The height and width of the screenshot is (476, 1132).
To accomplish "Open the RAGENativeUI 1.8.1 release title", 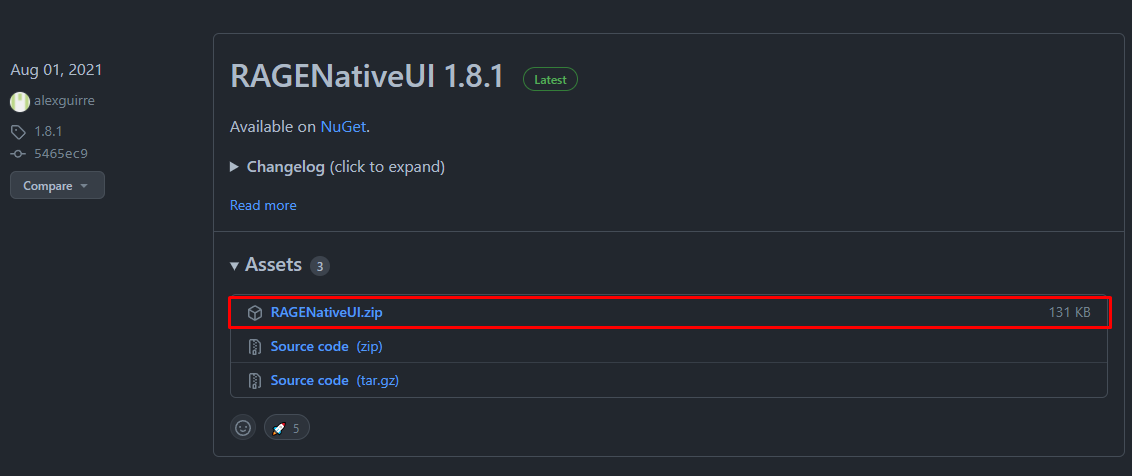I will [x=366, y=77].
